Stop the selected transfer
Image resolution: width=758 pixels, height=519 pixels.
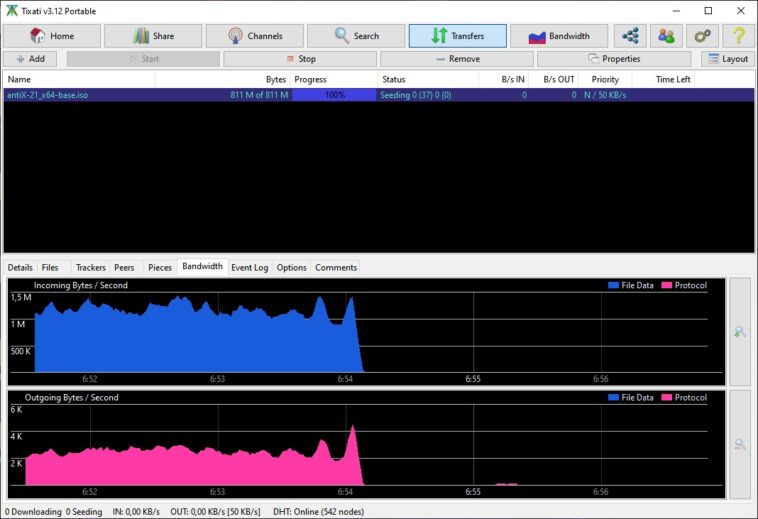(x=300, y=59)
